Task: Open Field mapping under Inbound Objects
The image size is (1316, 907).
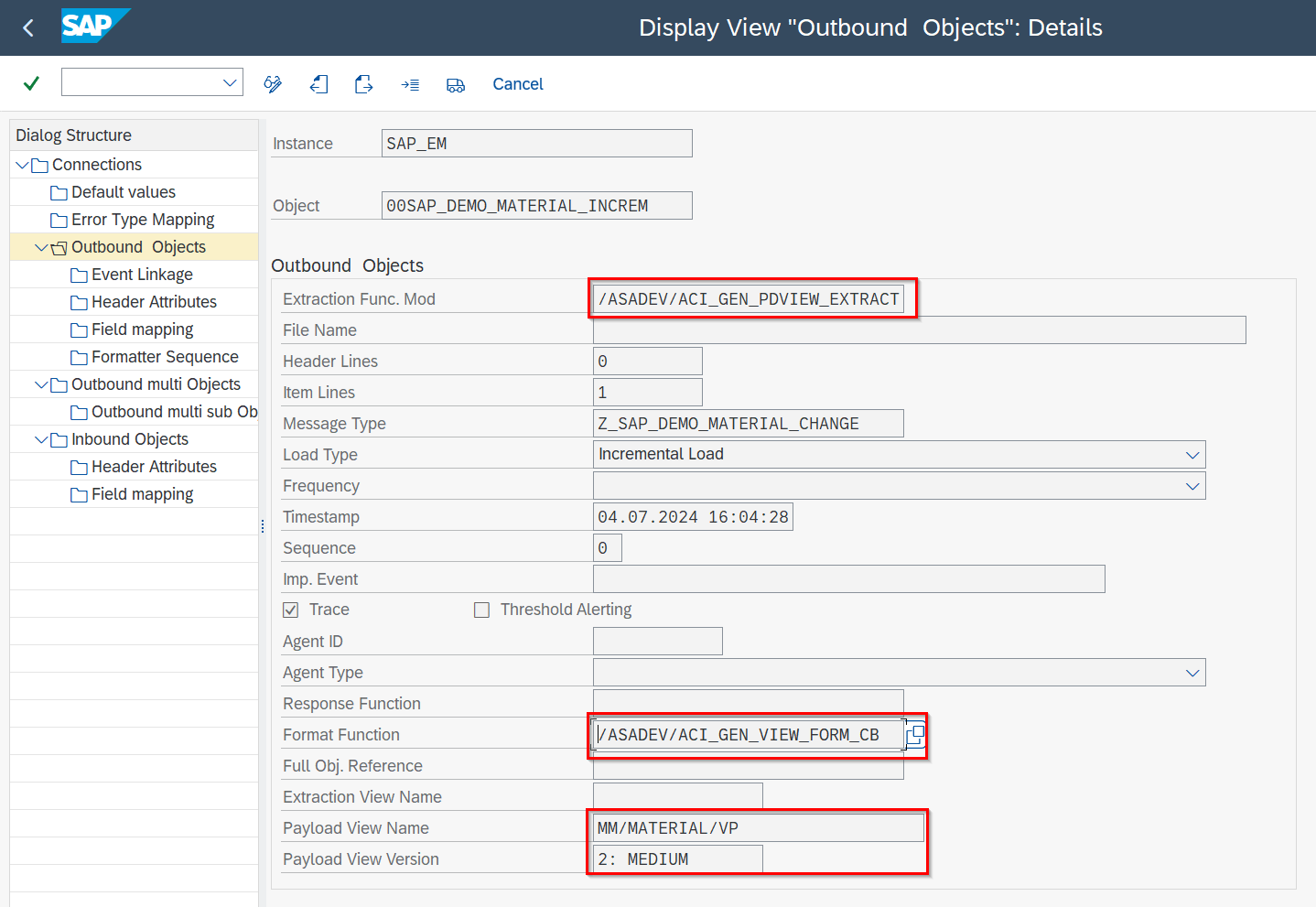Action: click(142, 494)
